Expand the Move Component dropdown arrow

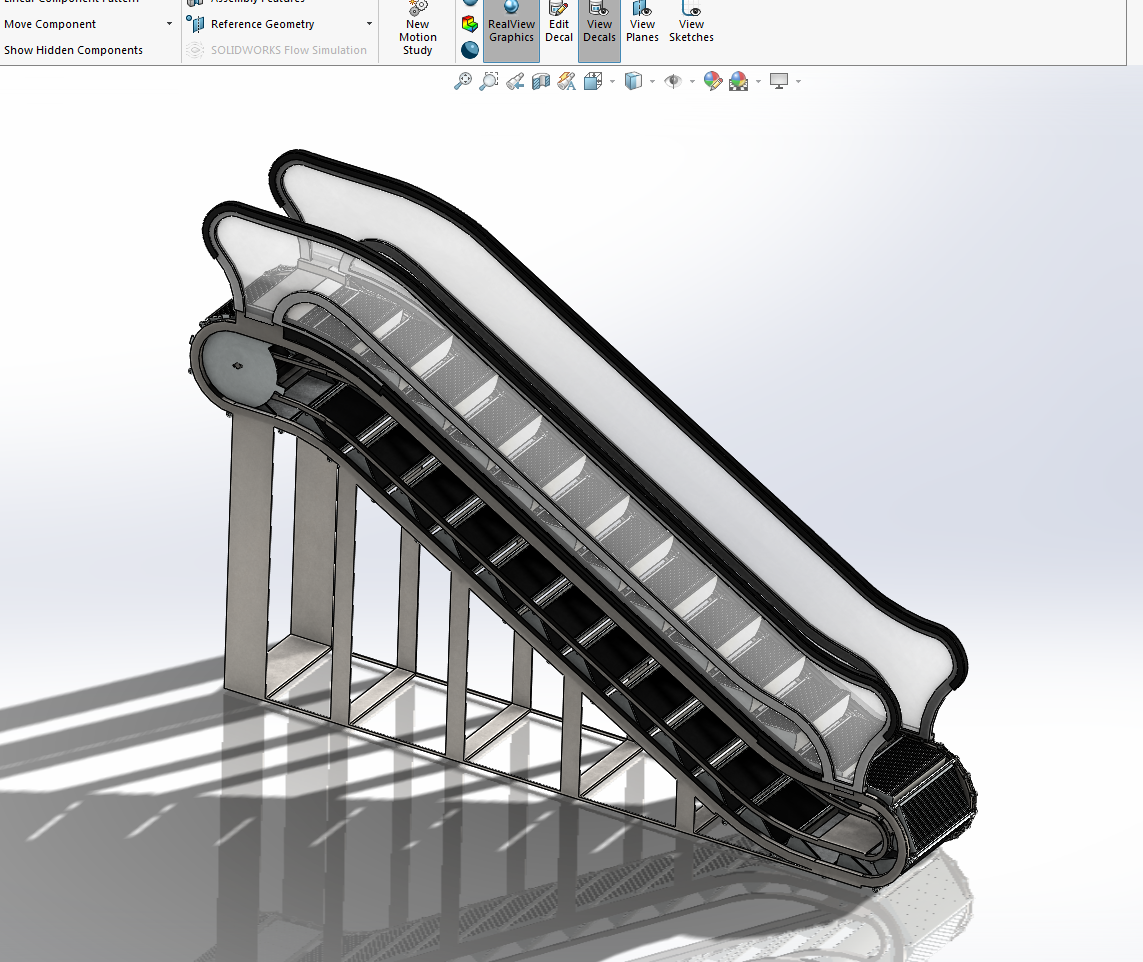[x=169, y=24]
